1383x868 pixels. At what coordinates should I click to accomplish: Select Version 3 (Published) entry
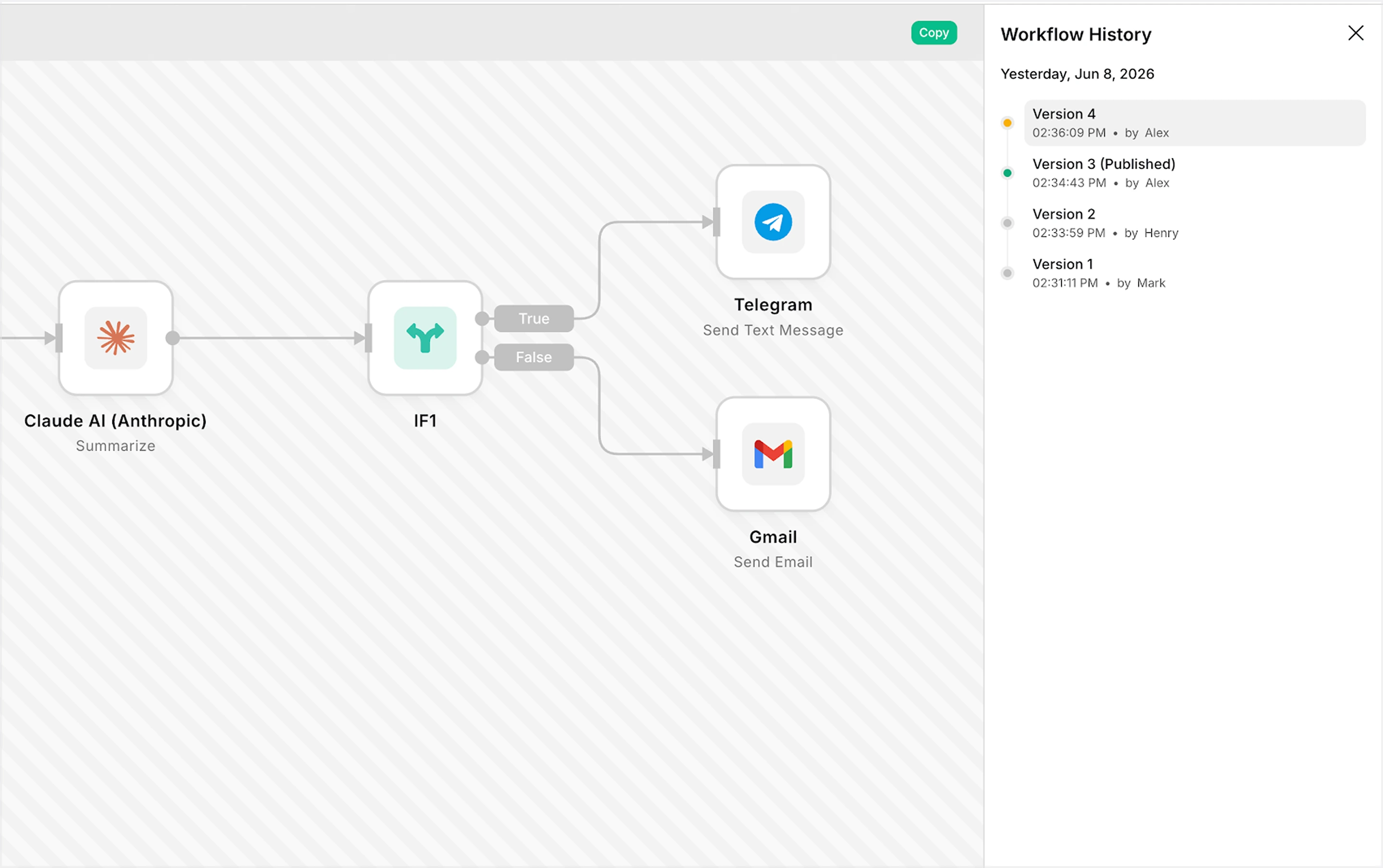coord(1194,173)
